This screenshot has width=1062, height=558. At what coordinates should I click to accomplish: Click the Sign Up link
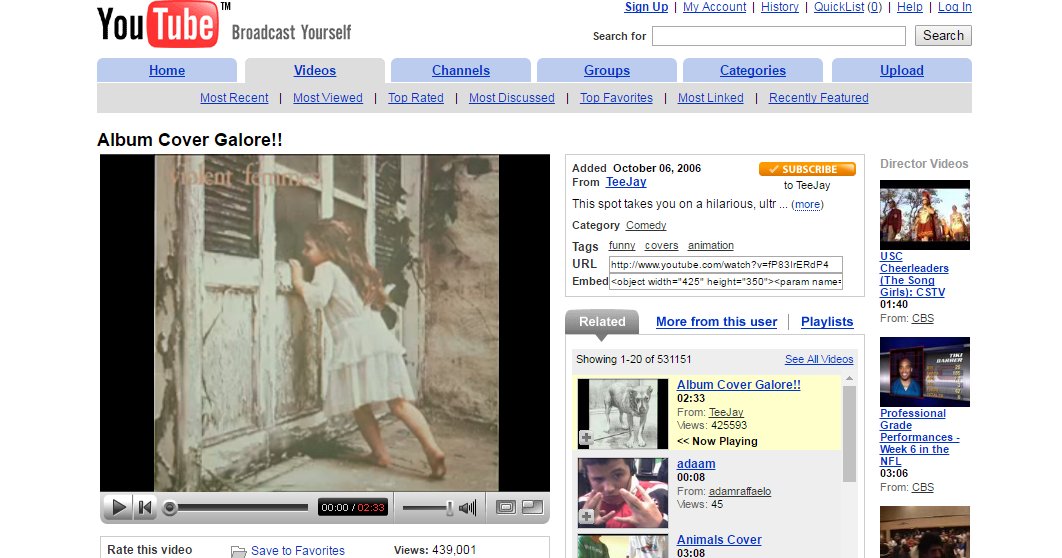646,7
